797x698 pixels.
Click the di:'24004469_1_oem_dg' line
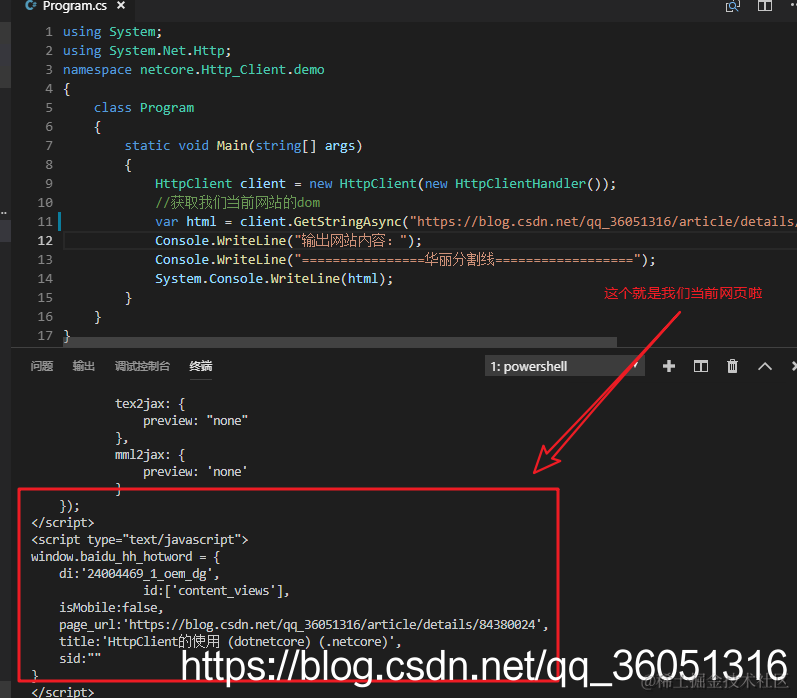(x=139, y=573)
